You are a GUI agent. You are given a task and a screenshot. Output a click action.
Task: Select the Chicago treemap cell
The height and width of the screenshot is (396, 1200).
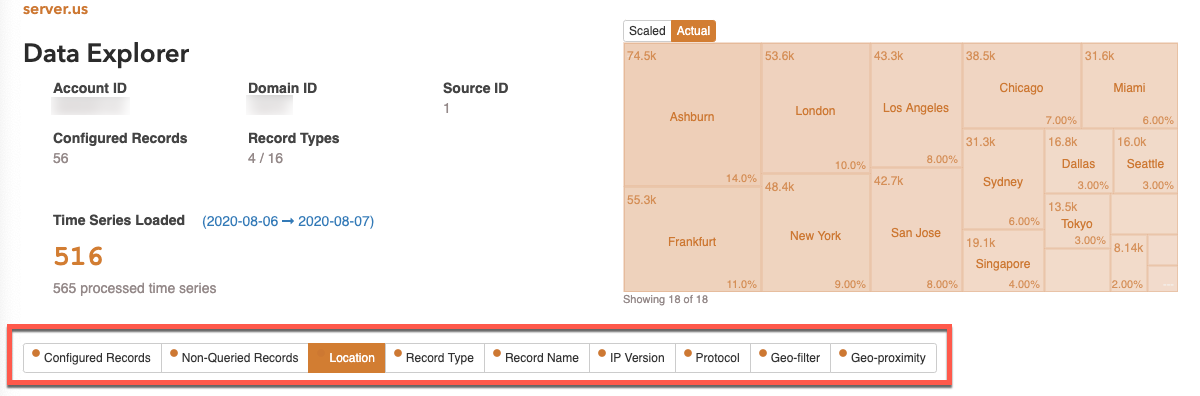[1021, 86]
